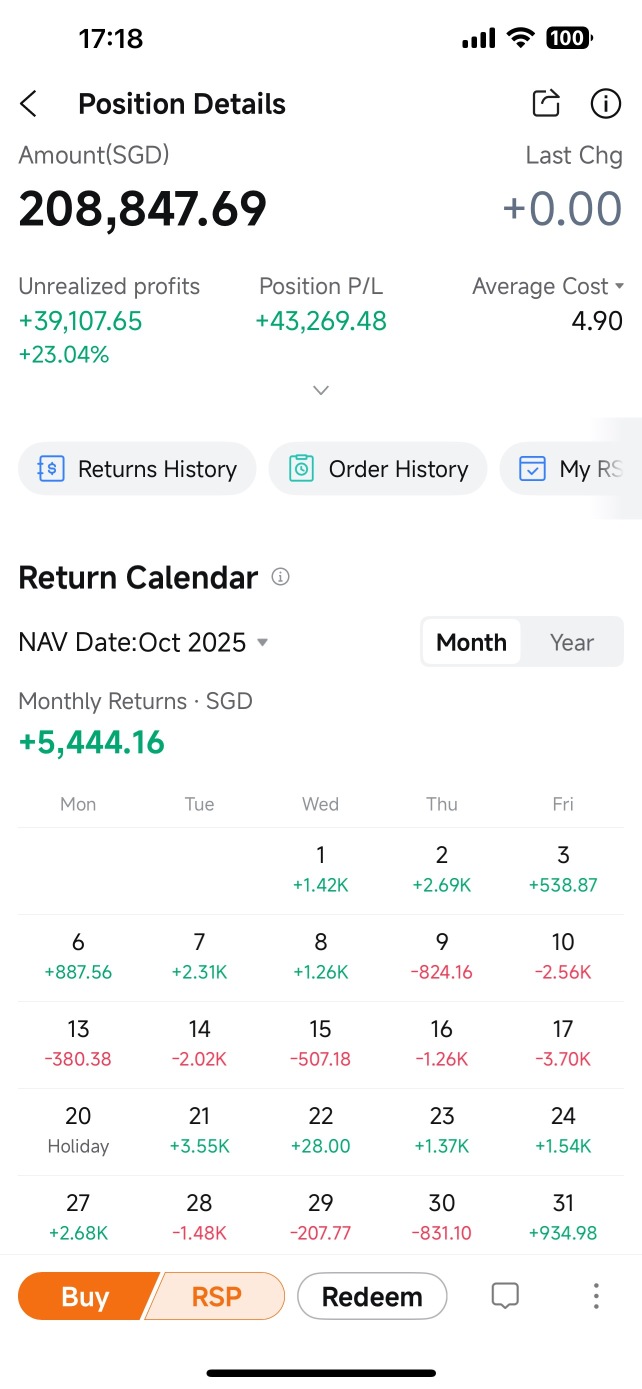This screenshot has width=642, height=1389.
Task: Select October 17 showing -3.70K
Action: 563,1043
